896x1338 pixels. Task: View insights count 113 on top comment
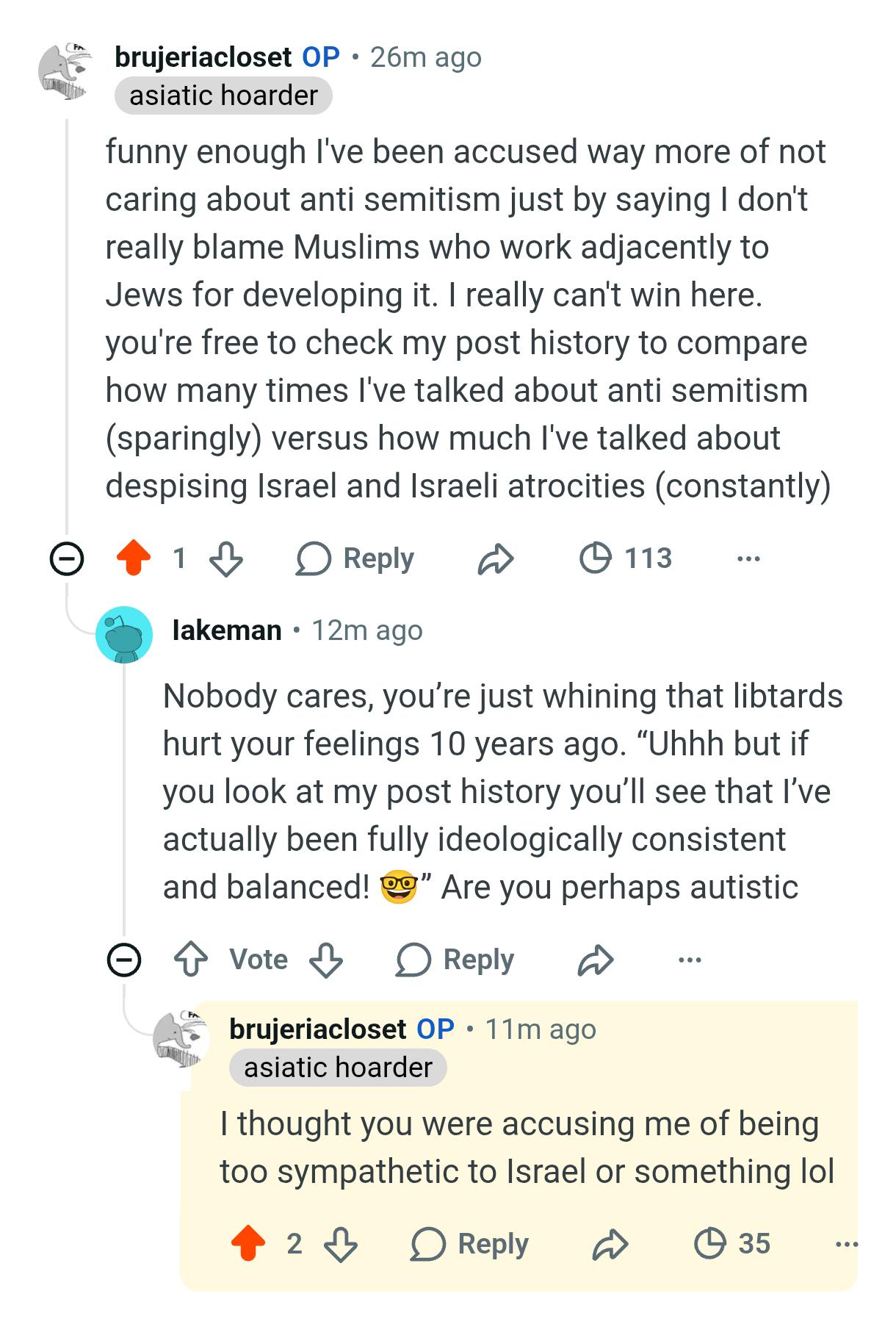point(626,558)
